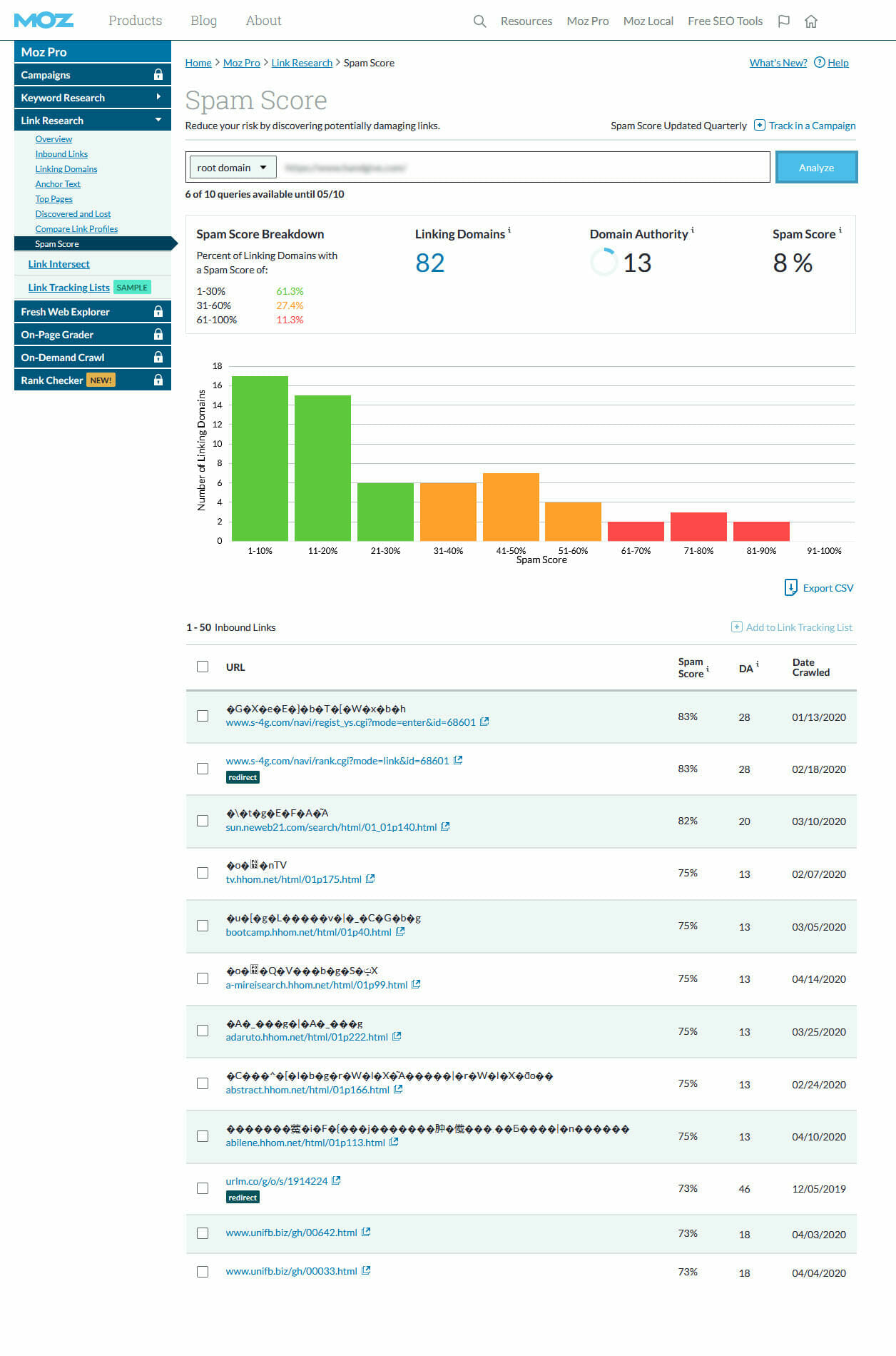896x1356 pixels.
Task: Open the Link Intersect link
Action: click(58, 264)
